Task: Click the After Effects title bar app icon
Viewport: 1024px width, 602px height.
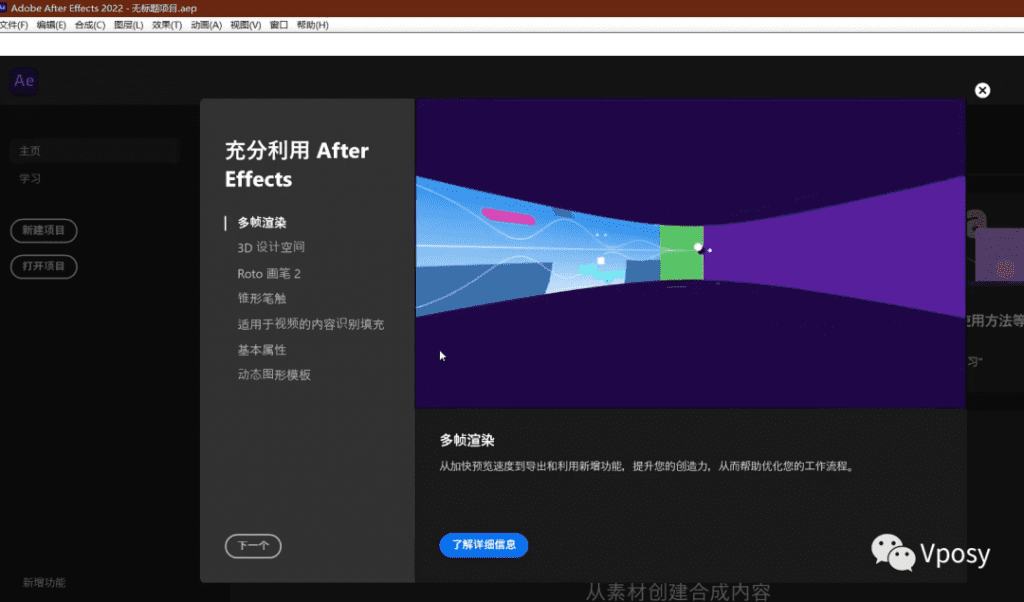Action: (4, 8)
